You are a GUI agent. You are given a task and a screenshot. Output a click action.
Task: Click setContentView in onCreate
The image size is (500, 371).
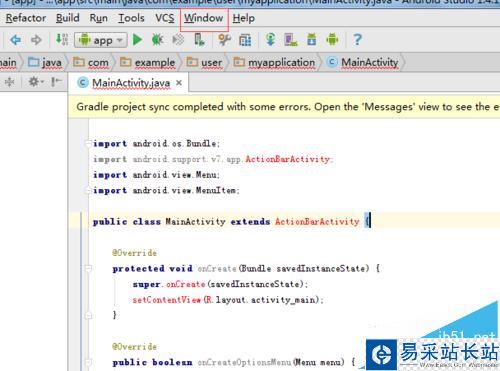click(x=167, y=300)
